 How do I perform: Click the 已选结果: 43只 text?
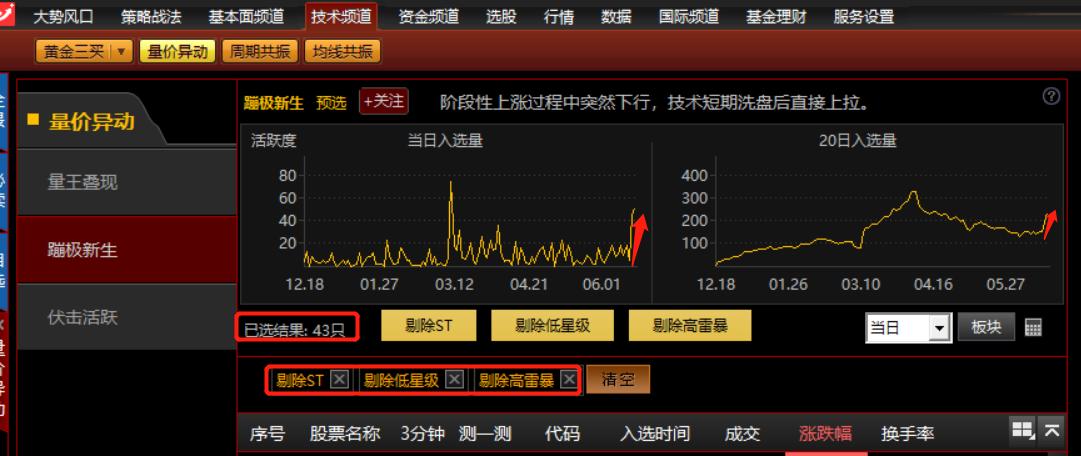[x=294, y=330]
